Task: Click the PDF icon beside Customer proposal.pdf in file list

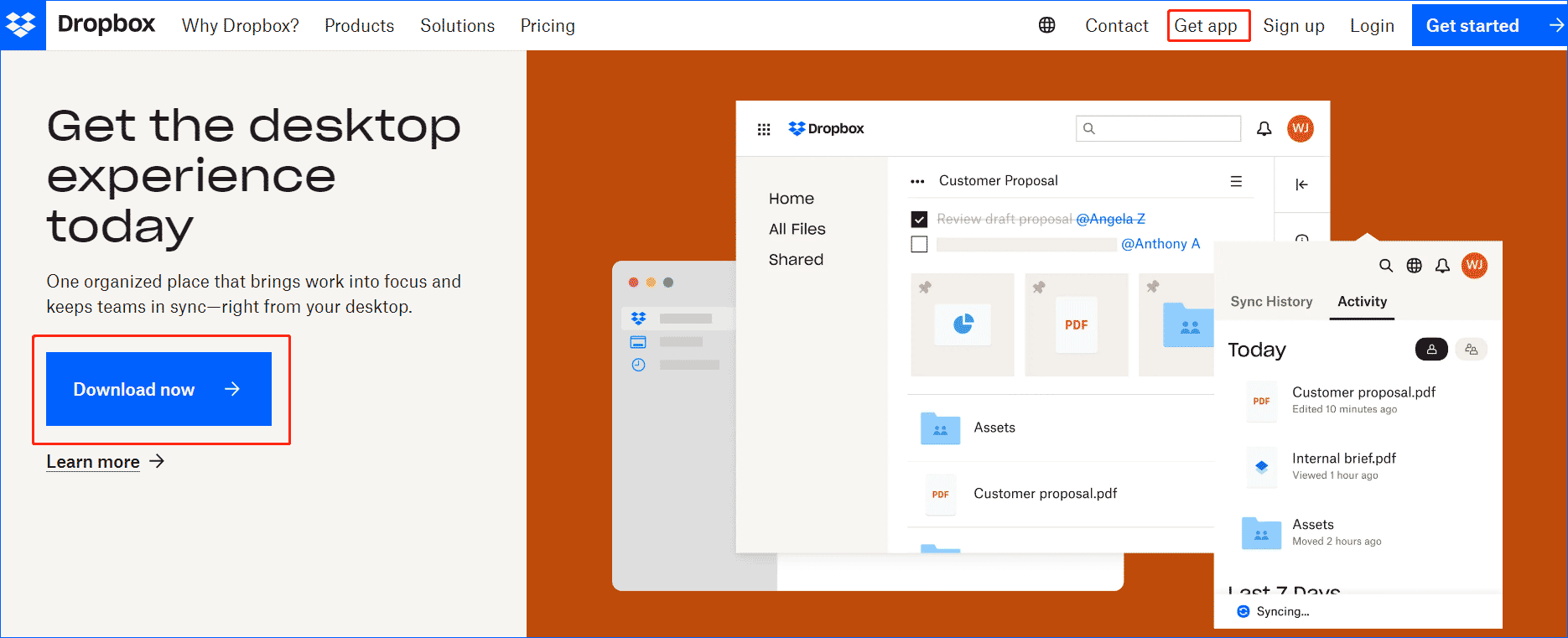Action: [x=941, y=495]
